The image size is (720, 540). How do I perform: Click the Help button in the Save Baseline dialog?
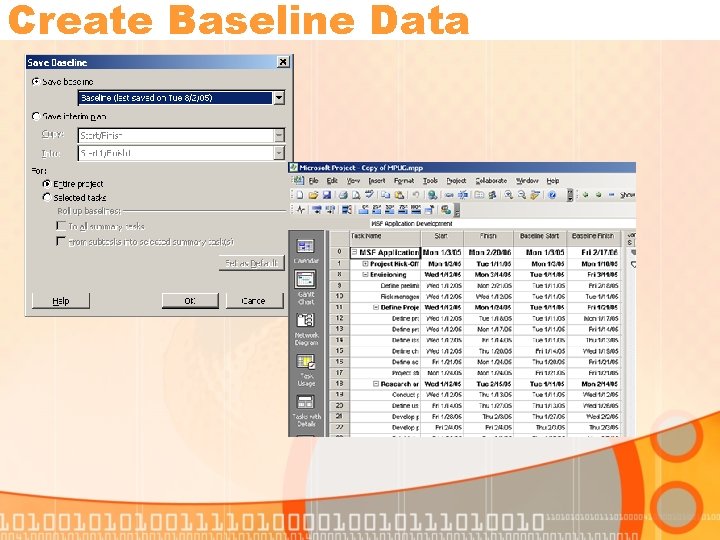[x=61, y=301]
